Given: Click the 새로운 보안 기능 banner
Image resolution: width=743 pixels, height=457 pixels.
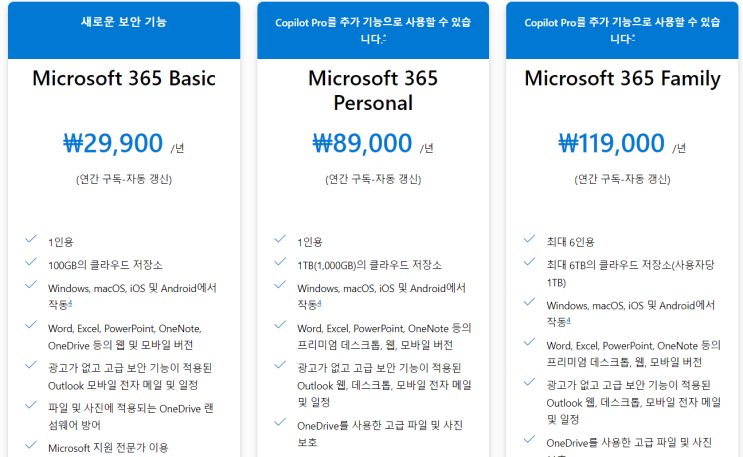Looking at the screenshot, I should point(124,20).
